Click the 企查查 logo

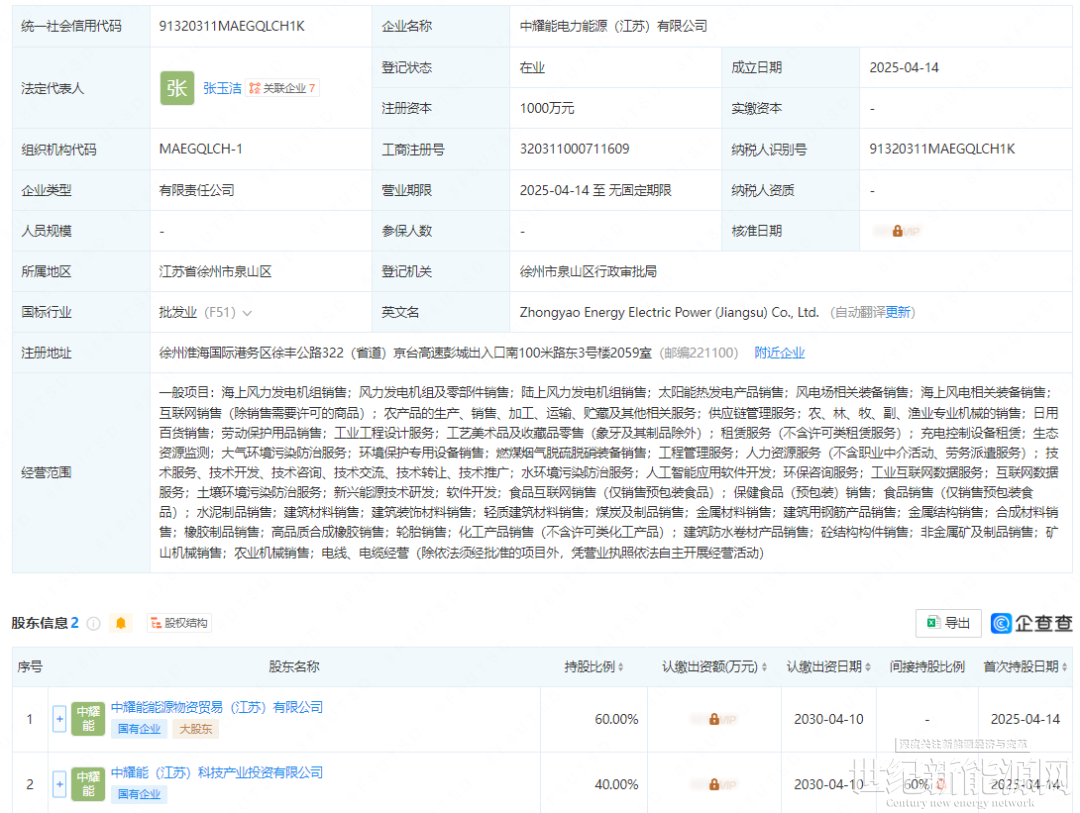coord(1031,623)
